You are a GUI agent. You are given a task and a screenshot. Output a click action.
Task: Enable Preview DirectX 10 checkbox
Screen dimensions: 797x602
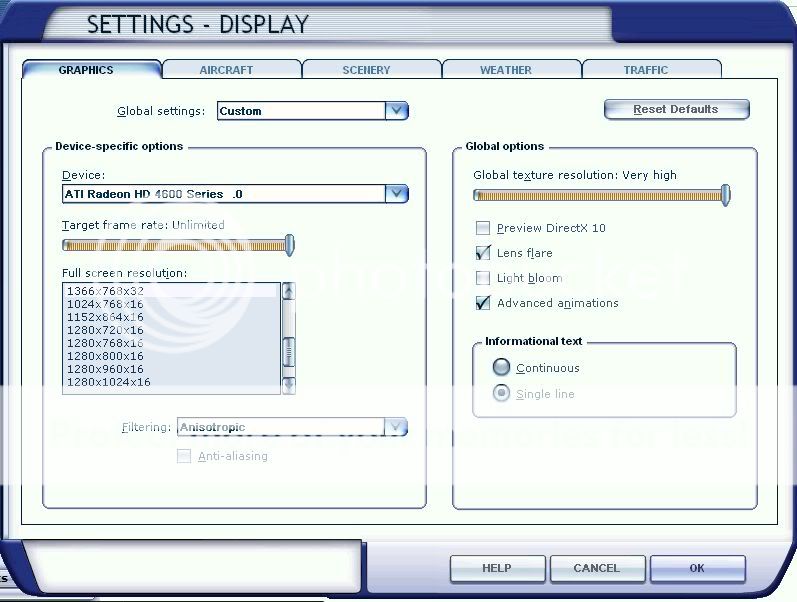484,228
